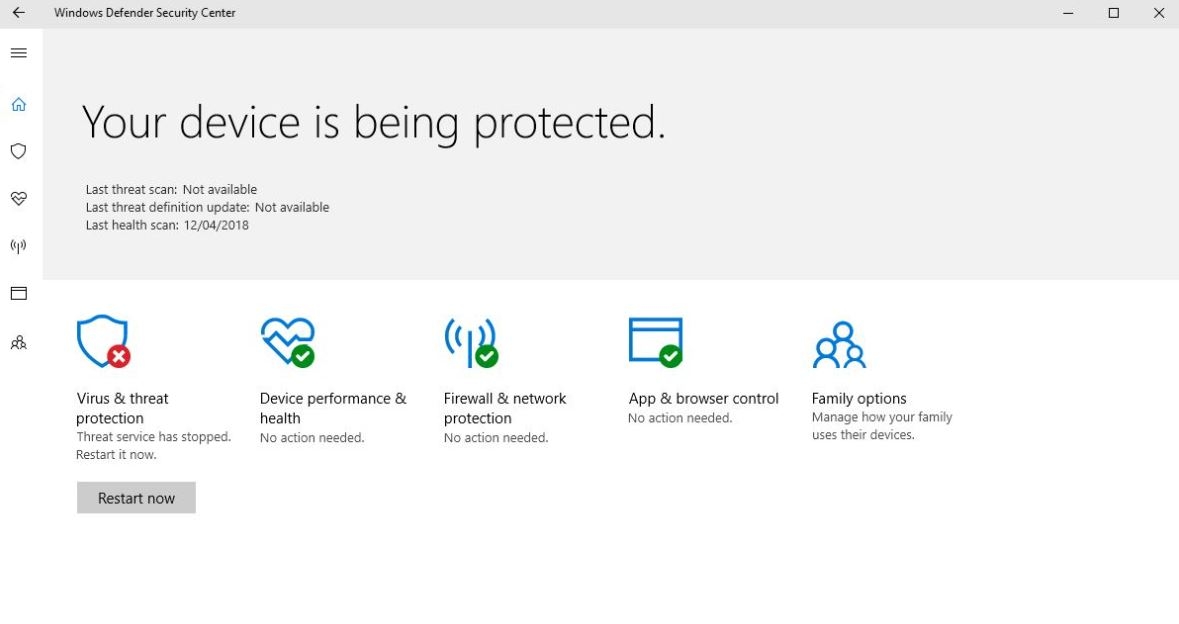Image resolution: width=1179 pixels, height=624 pixels.
Task: Open the Virus & threat protection tile
Action: [122, 408]
